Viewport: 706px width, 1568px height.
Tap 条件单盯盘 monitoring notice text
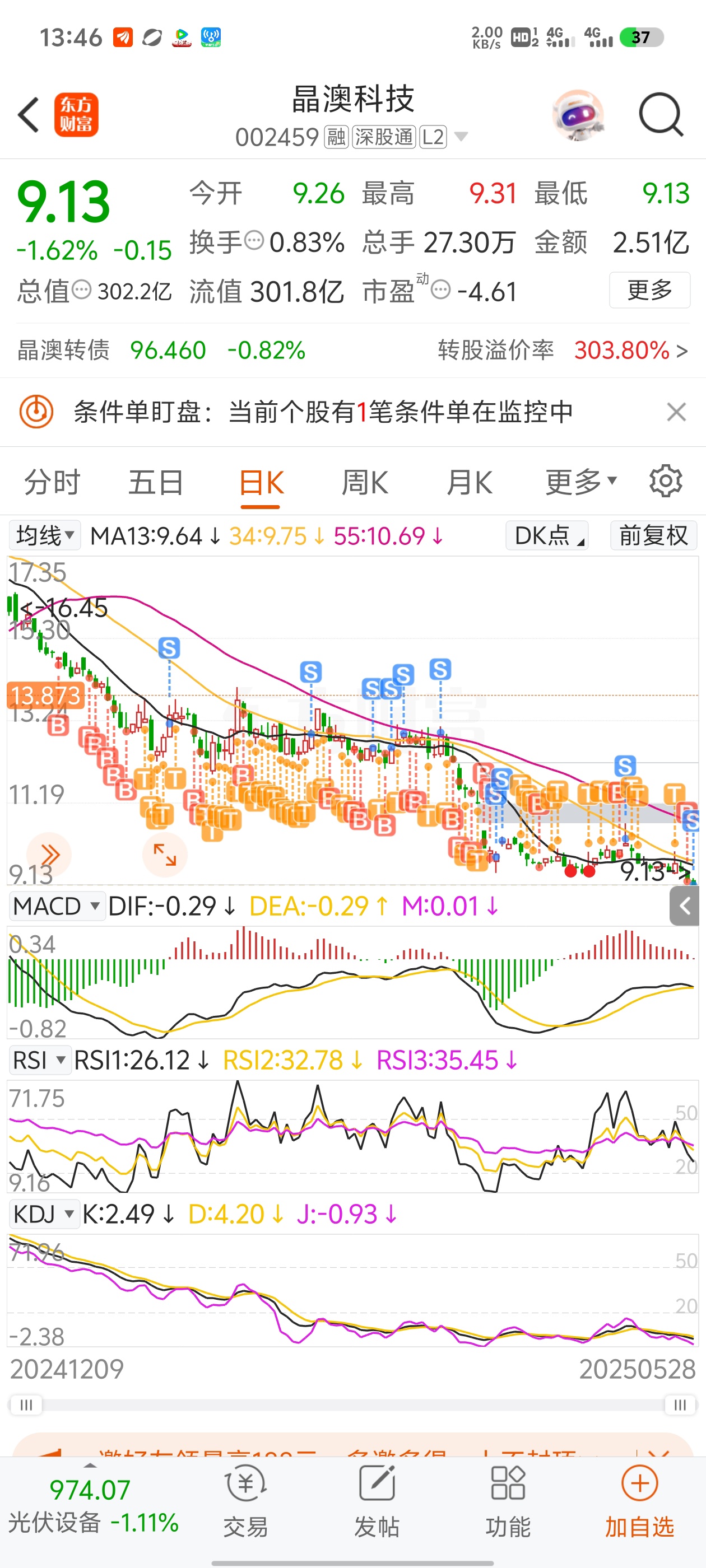coord(323,412)
